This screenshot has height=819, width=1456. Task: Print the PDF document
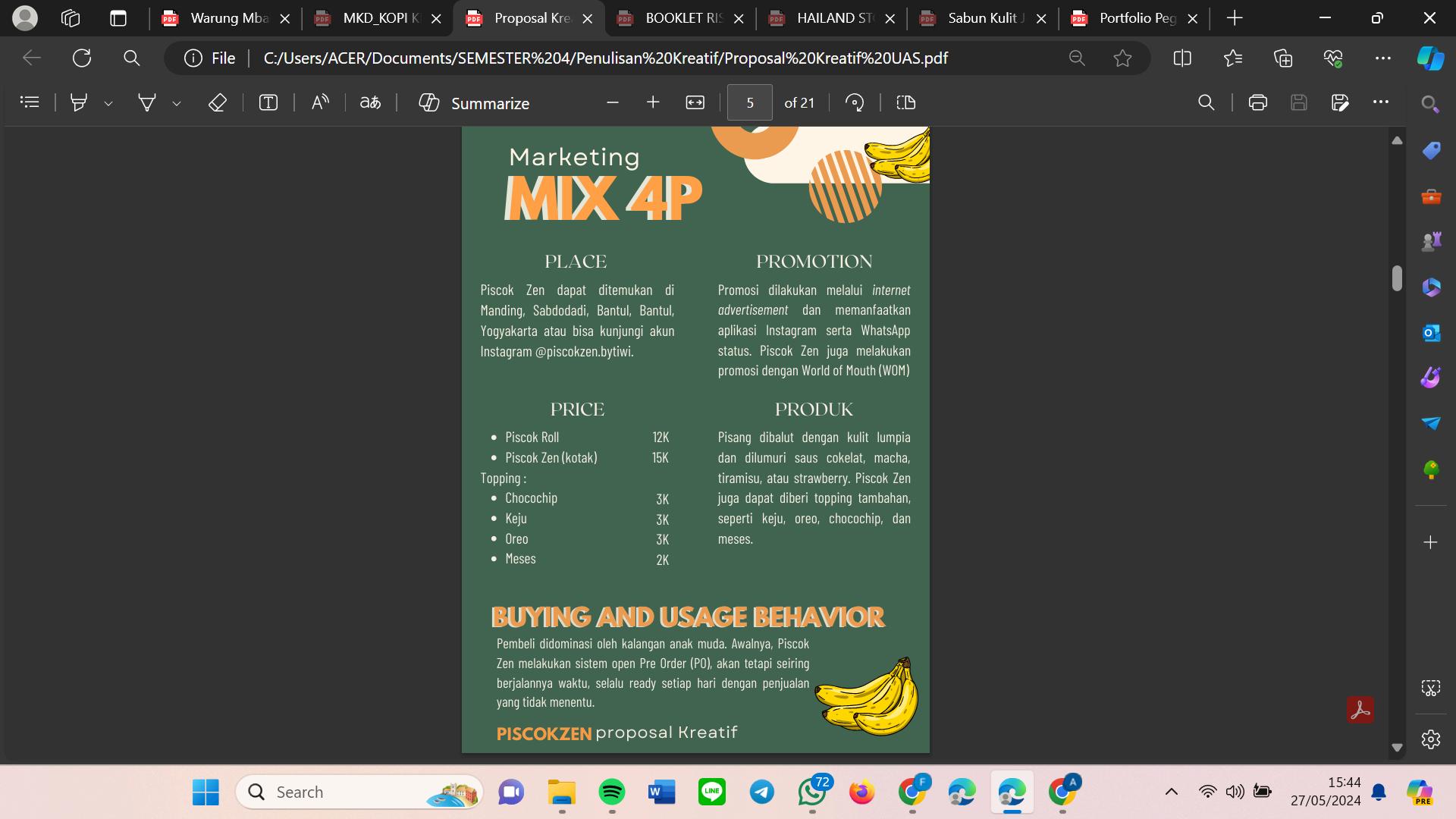pyautogui.click(x=1257, y=102)
